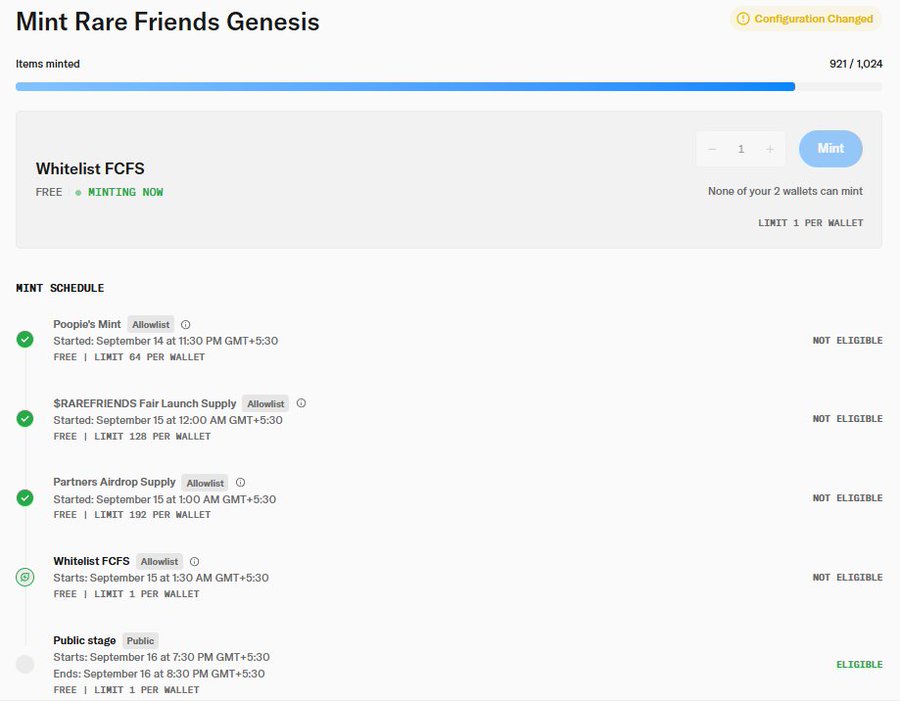Click the '921 / 1,024' minted count
Viewport: 900px width, 701px height.
click(856, 64)
